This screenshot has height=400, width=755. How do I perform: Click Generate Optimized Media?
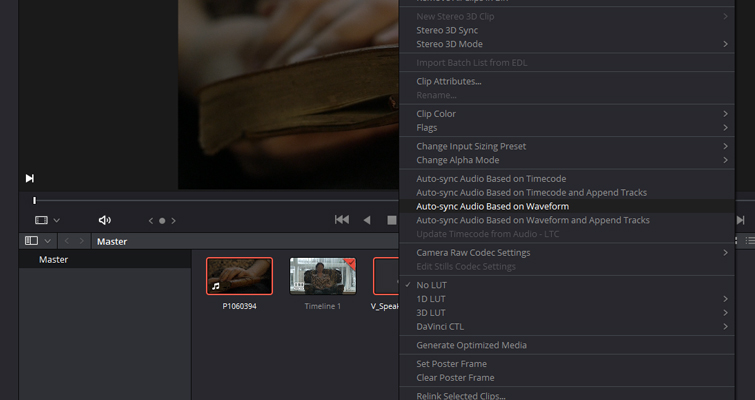[x=471, y=345]
